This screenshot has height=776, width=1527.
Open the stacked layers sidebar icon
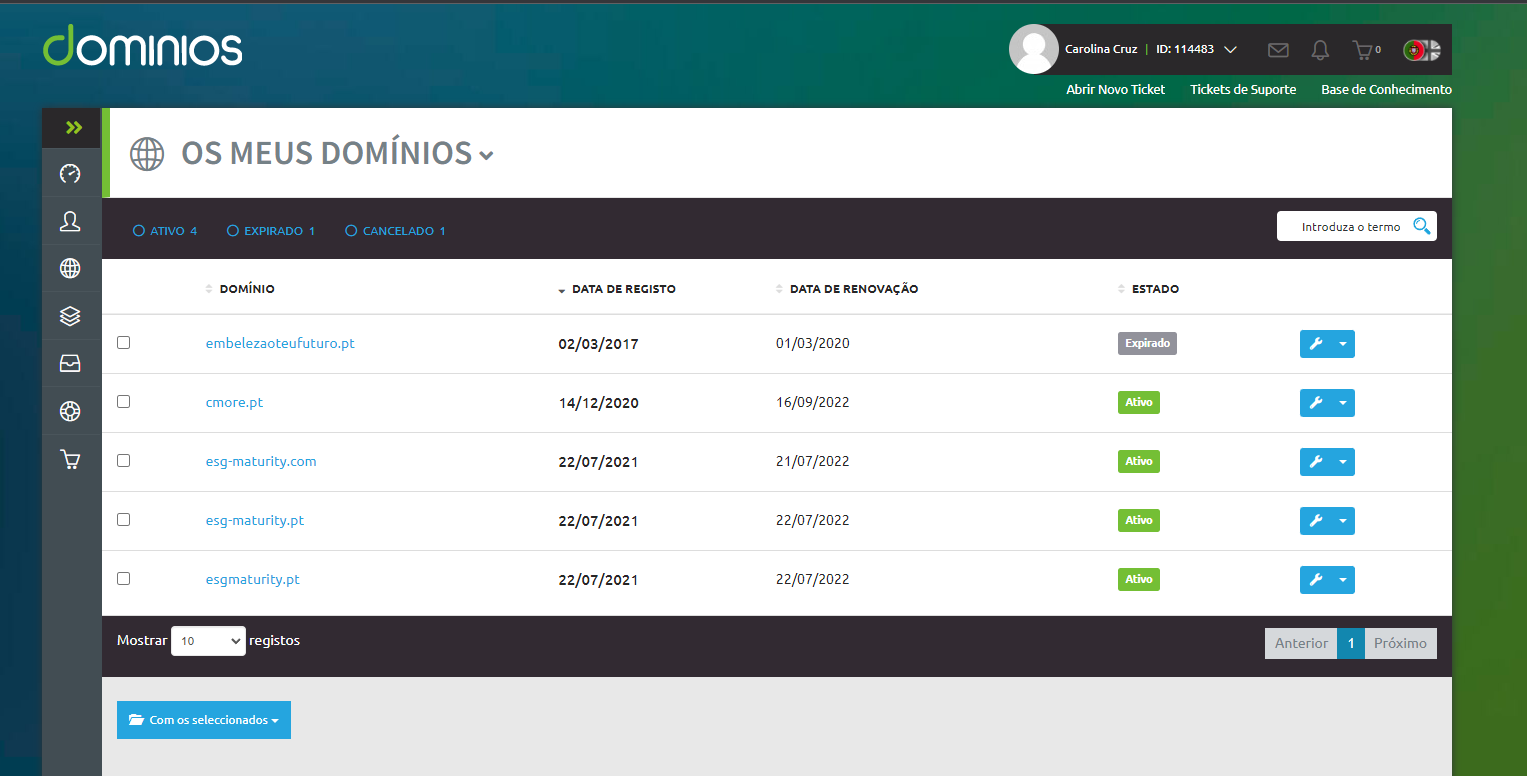[70, 316]
